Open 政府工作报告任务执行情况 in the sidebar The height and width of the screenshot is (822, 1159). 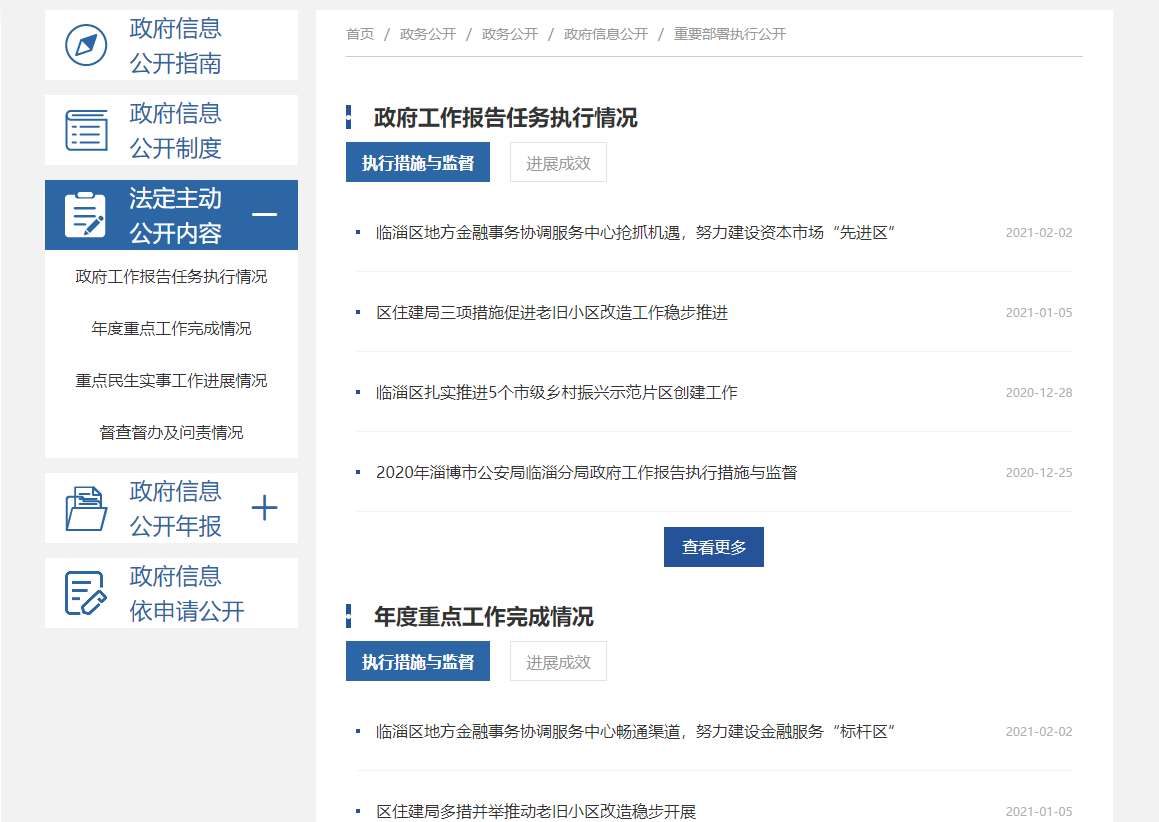(x=171, y=277)
